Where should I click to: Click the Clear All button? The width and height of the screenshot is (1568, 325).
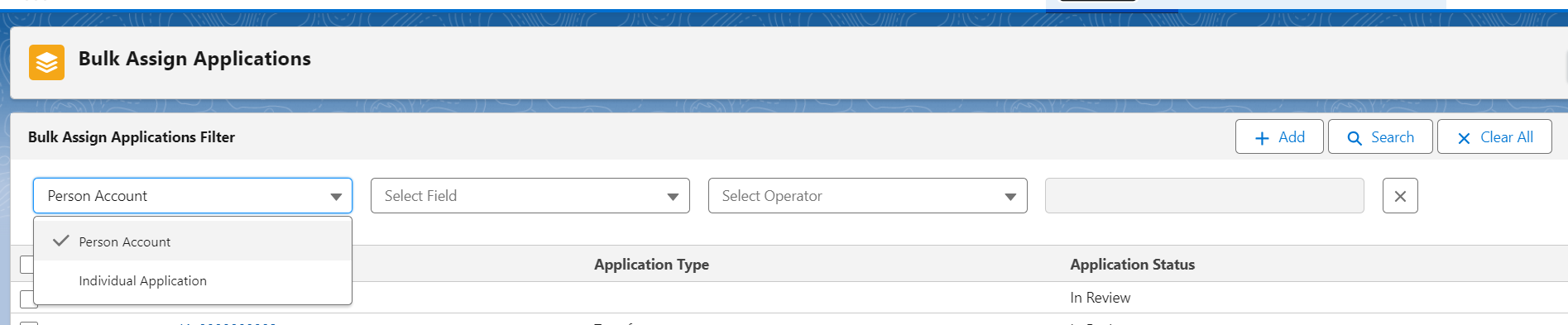coord(1494,137)
